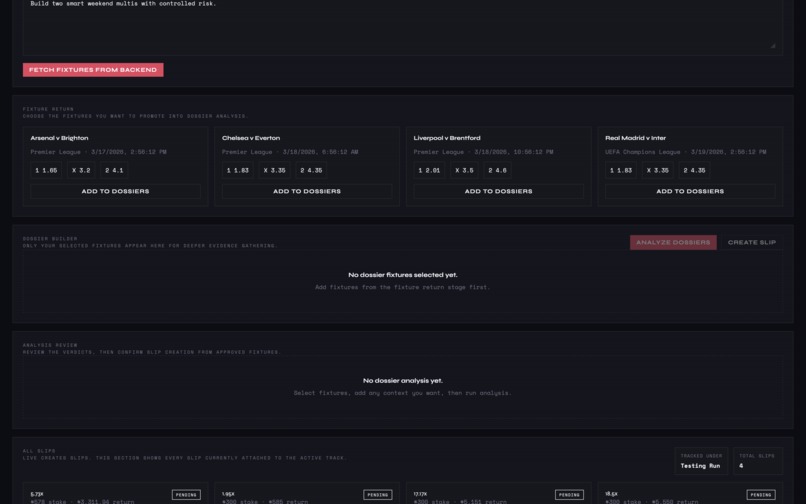This screenshot has height=504, width=806.
Task: Open the 1.95X slip card
Action: (307, 494)
